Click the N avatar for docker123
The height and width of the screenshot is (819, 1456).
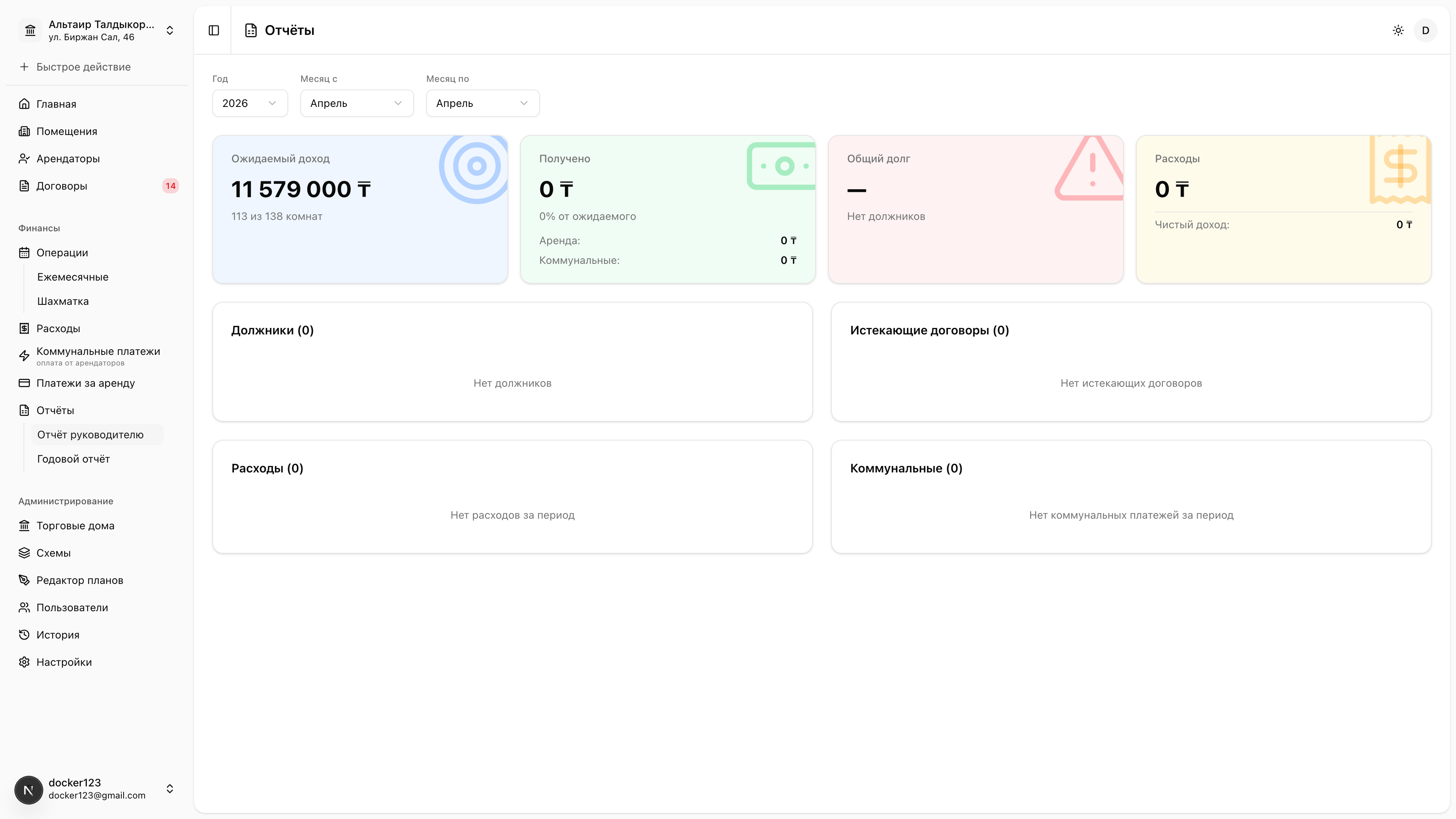[x=29, y=789]
